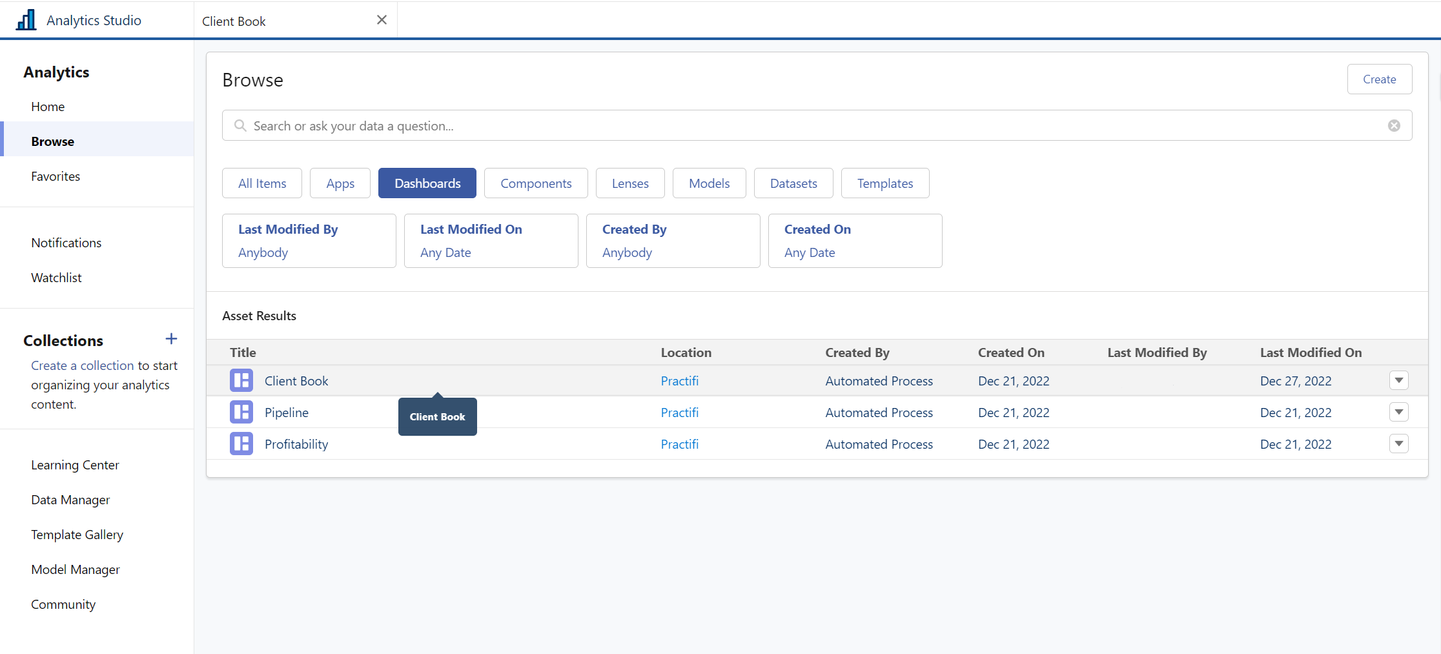Go to Home in the sidebar
Viewport: 1441px width, 654px height.
pyautogui.click(x=48, y=106)
